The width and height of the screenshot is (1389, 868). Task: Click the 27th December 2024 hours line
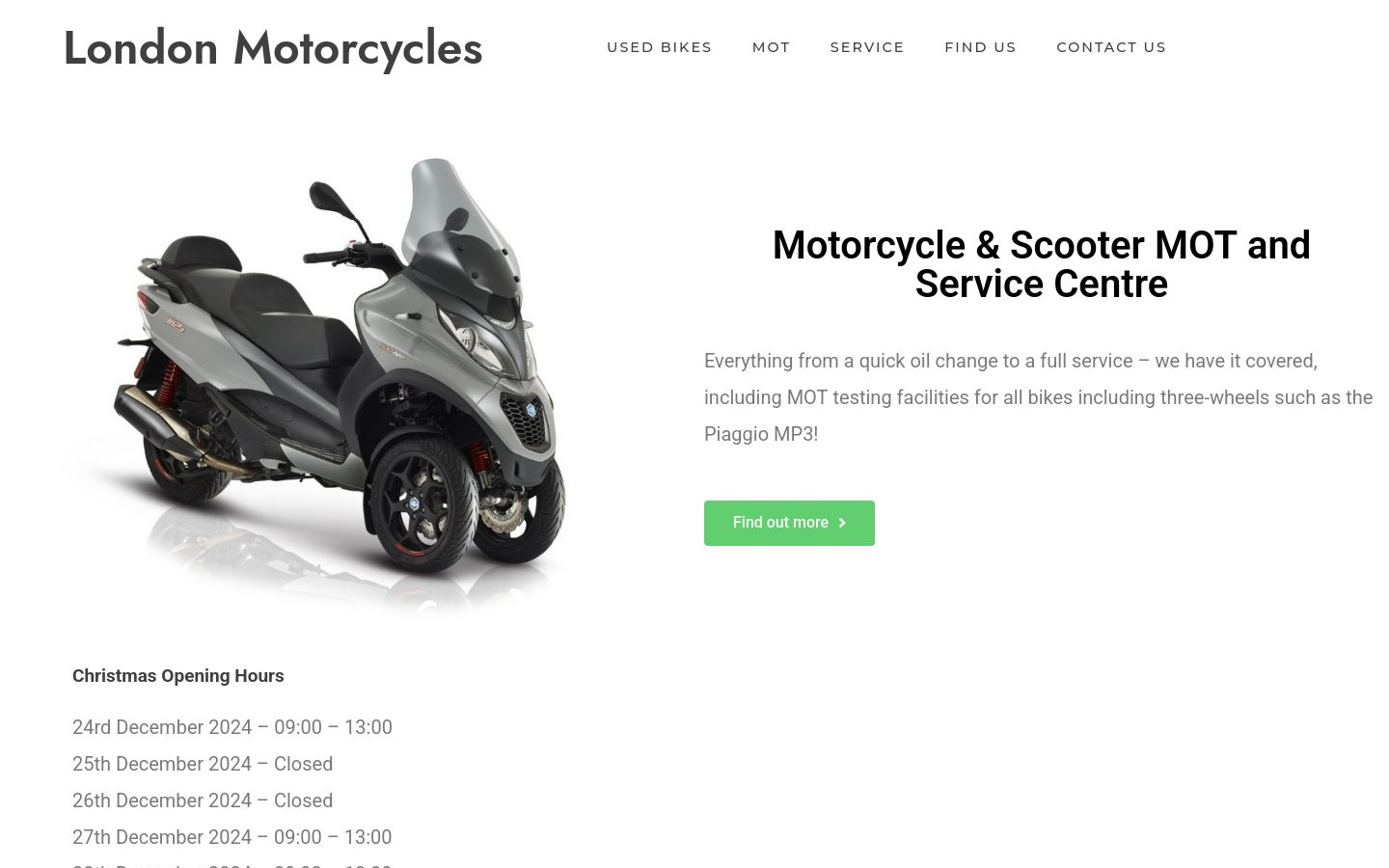(232, 837)
